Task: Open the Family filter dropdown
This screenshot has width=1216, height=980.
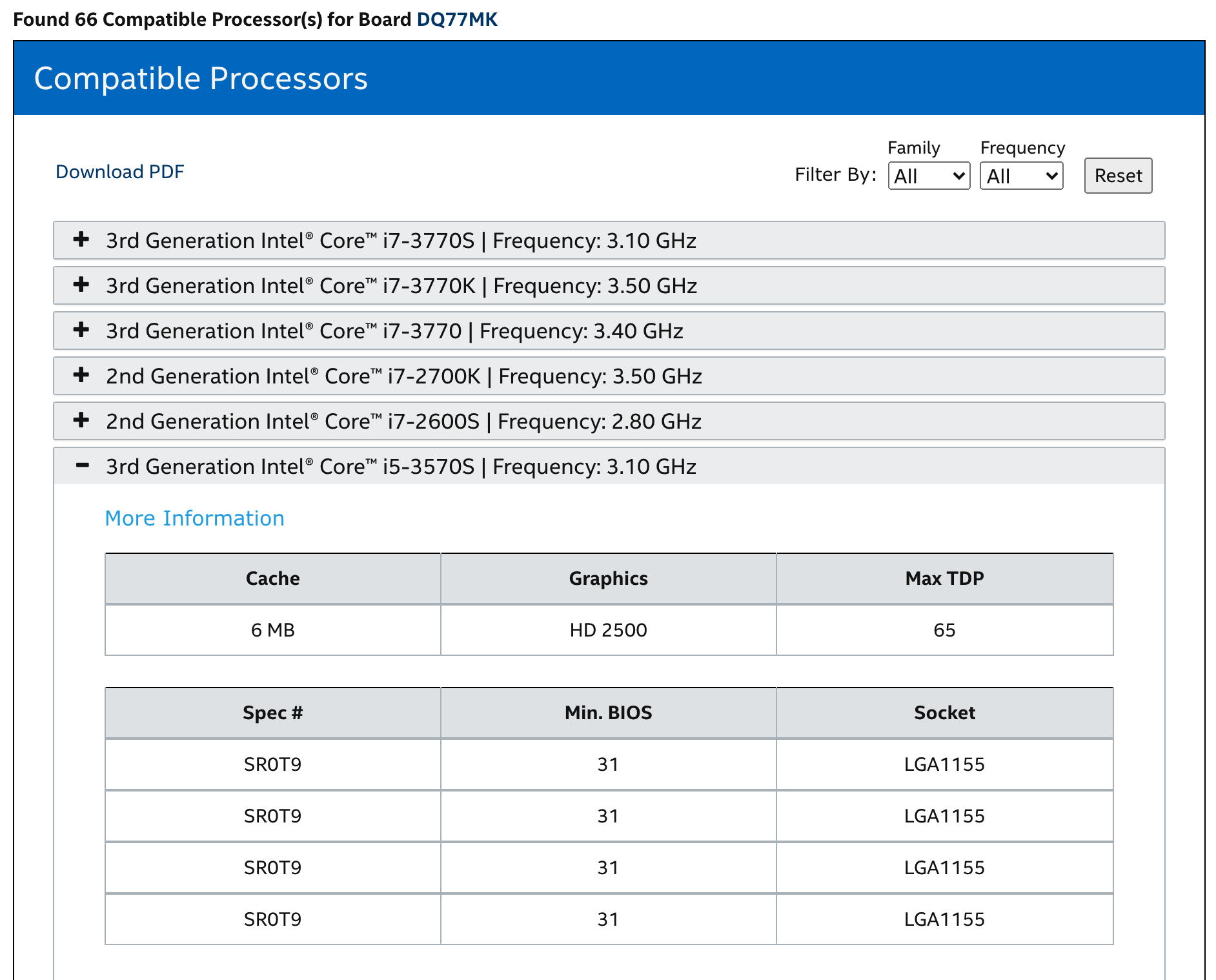Action: pyautogui.click(x=929, y=176)
